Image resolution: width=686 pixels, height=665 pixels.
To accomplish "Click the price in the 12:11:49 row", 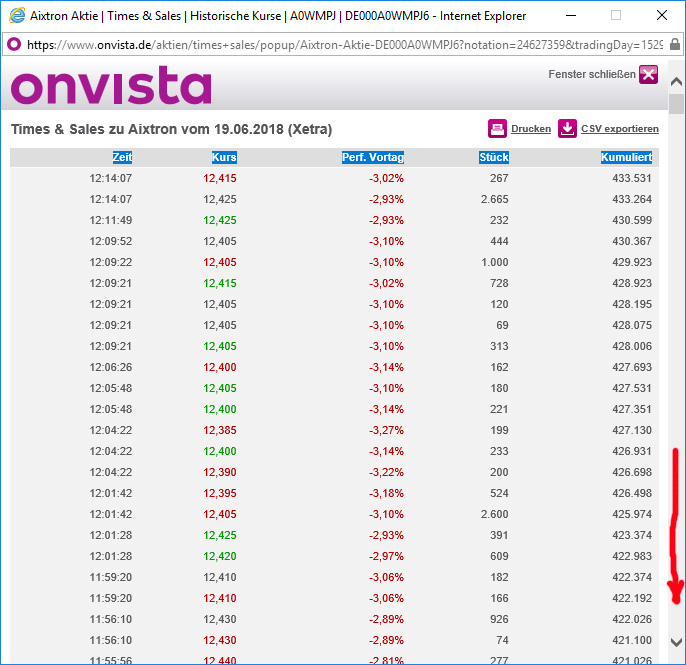I will 220,220.
